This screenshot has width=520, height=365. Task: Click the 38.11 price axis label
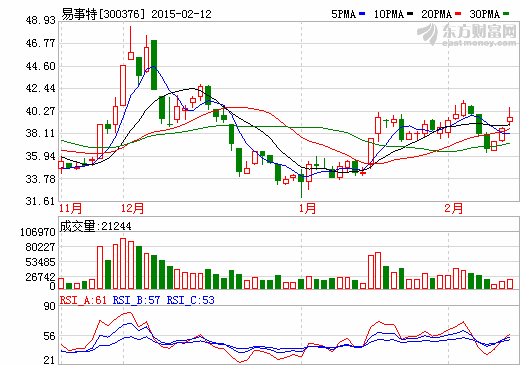(x=40, y=134)
